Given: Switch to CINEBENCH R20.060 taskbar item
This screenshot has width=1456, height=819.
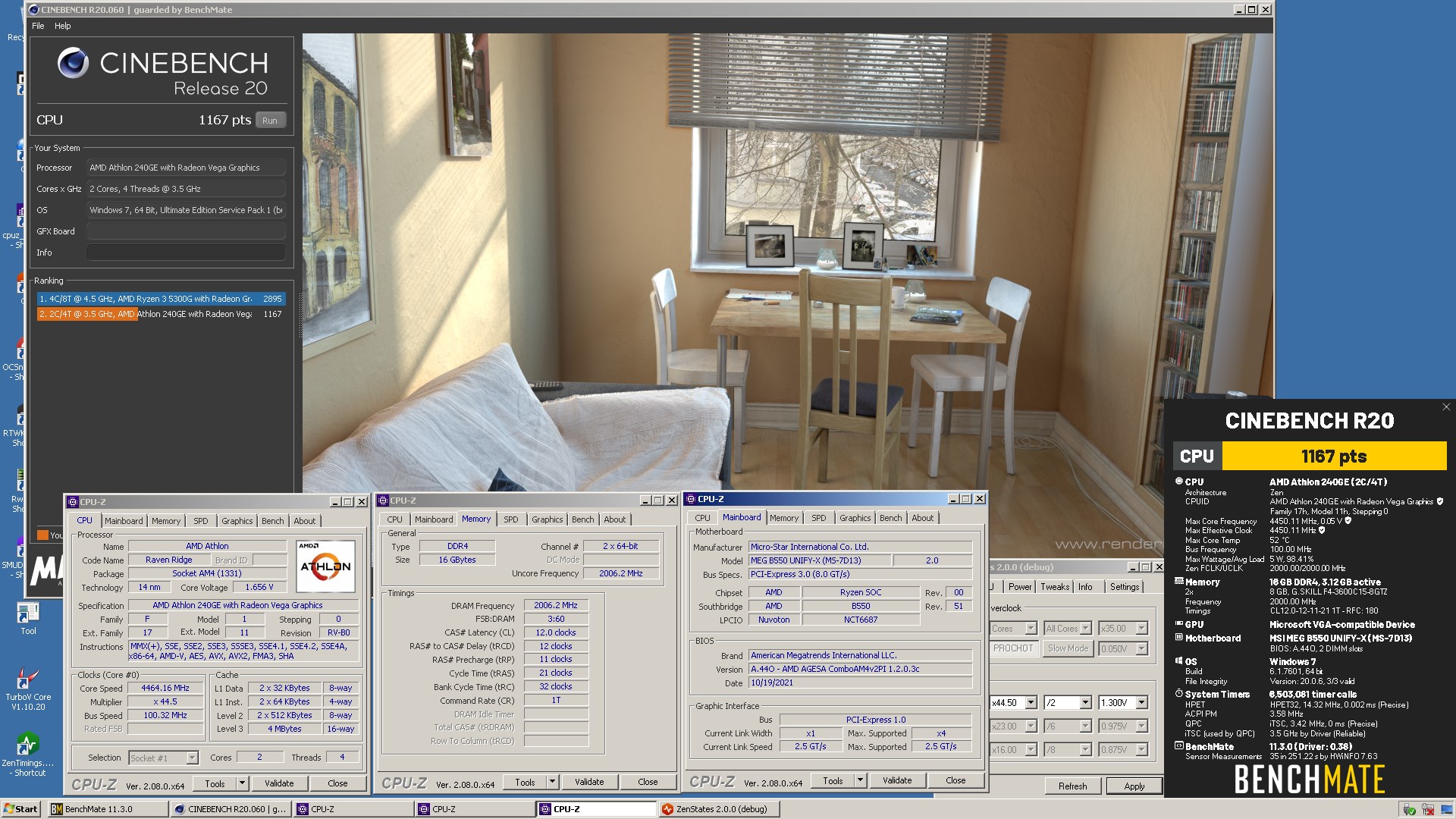Looking at the screenshot, I should 231,809.
